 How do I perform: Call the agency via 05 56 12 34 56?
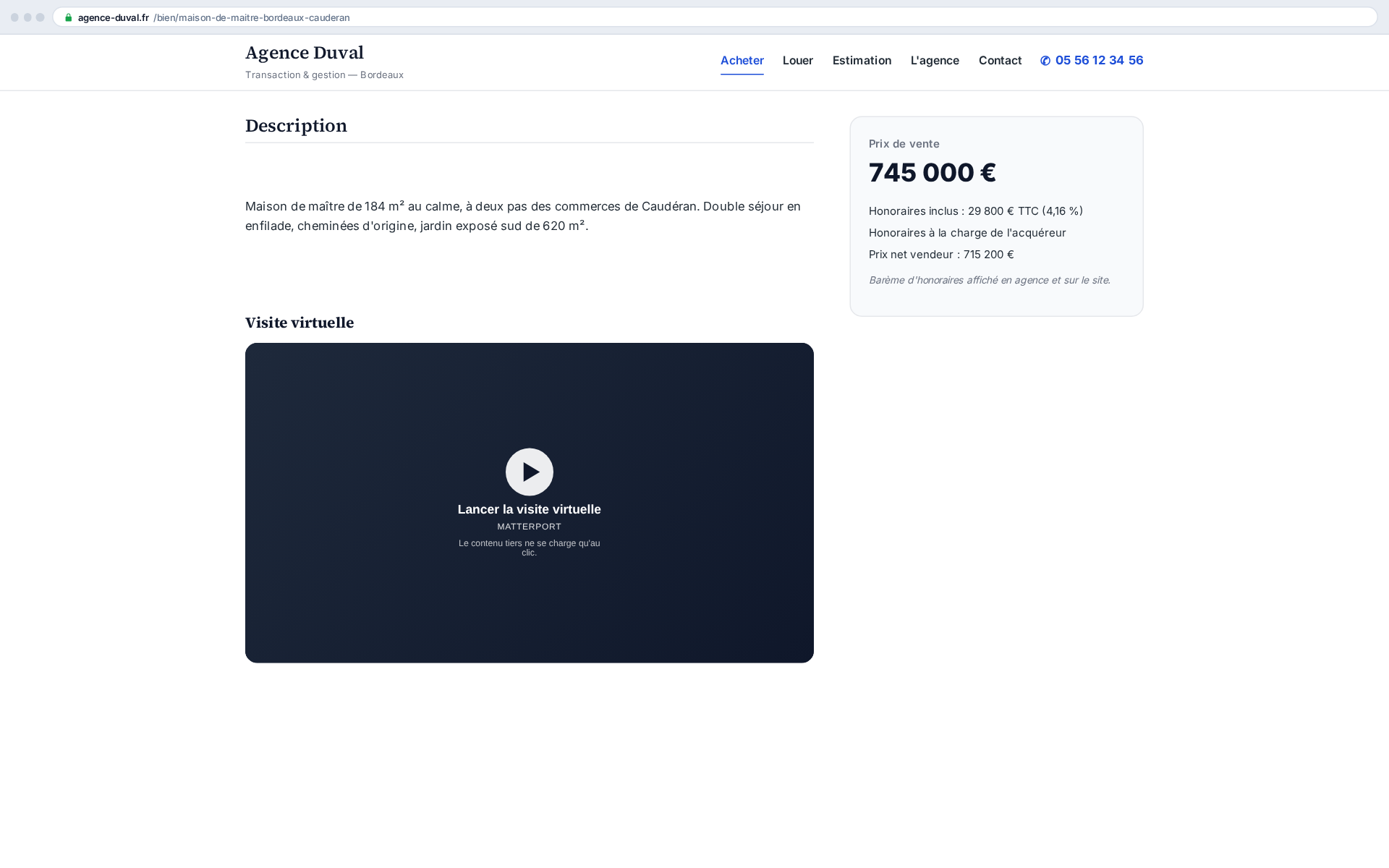click(x=1092, y=61)
